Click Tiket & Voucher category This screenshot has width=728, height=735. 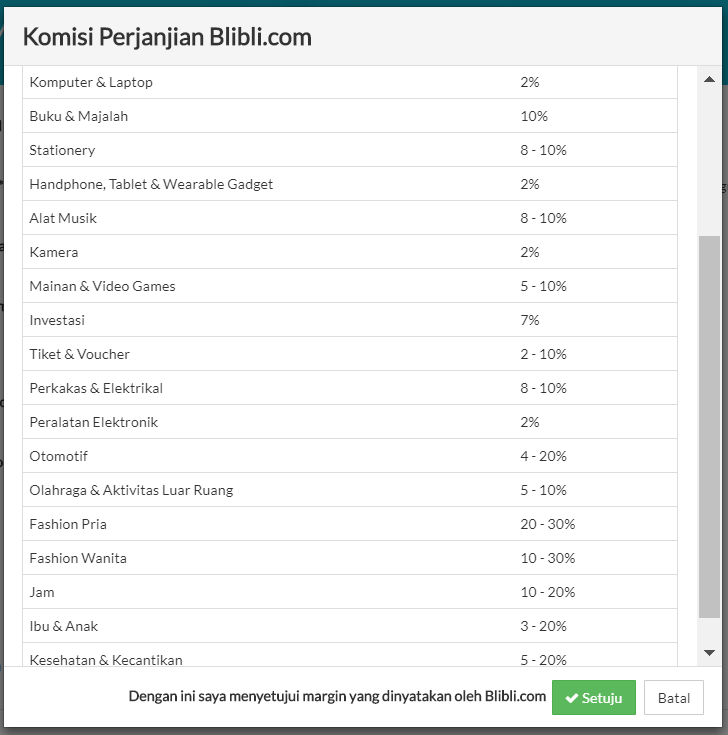(79, 354)
